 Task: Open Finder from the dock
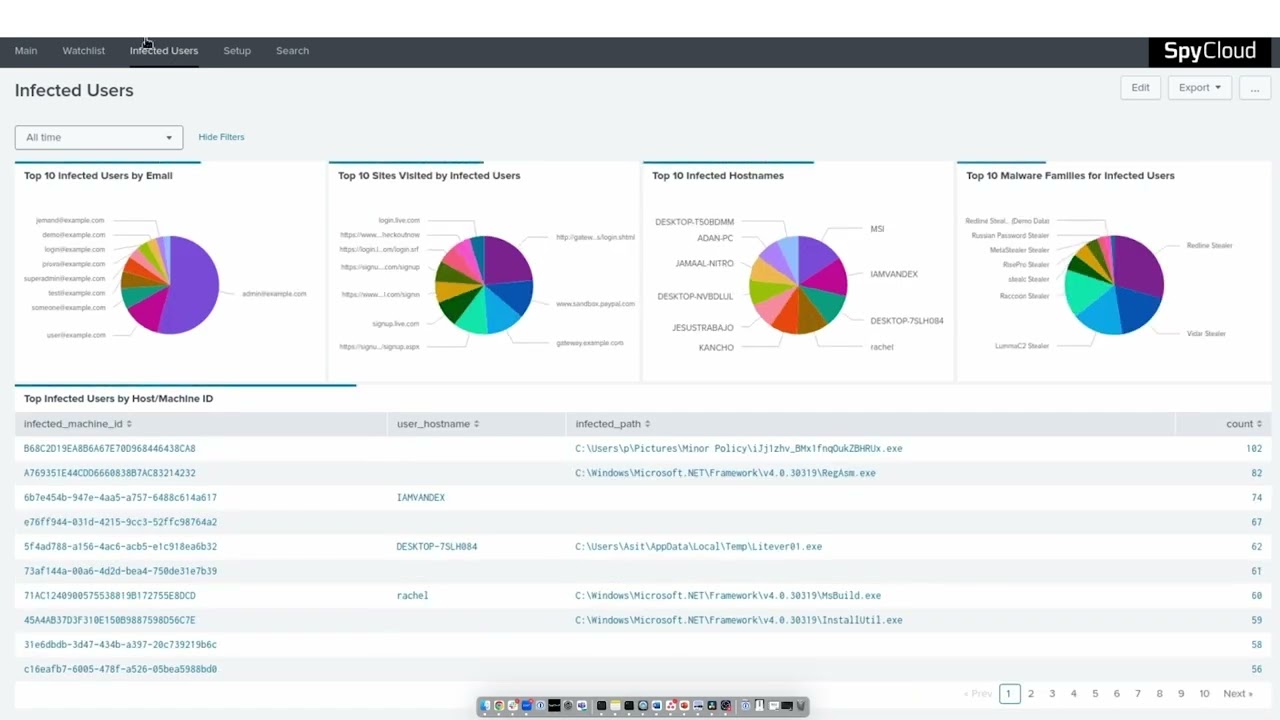[x=485, y=705]
